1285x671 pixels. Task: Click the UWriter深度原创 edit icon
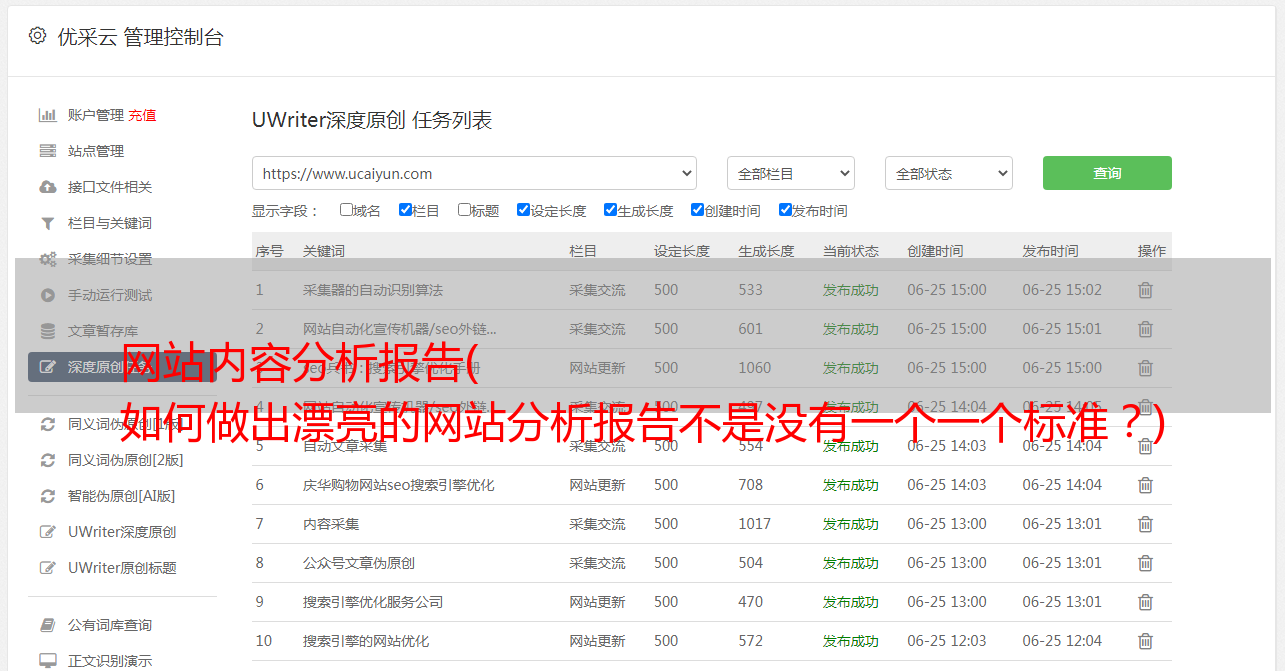[47, 532]
